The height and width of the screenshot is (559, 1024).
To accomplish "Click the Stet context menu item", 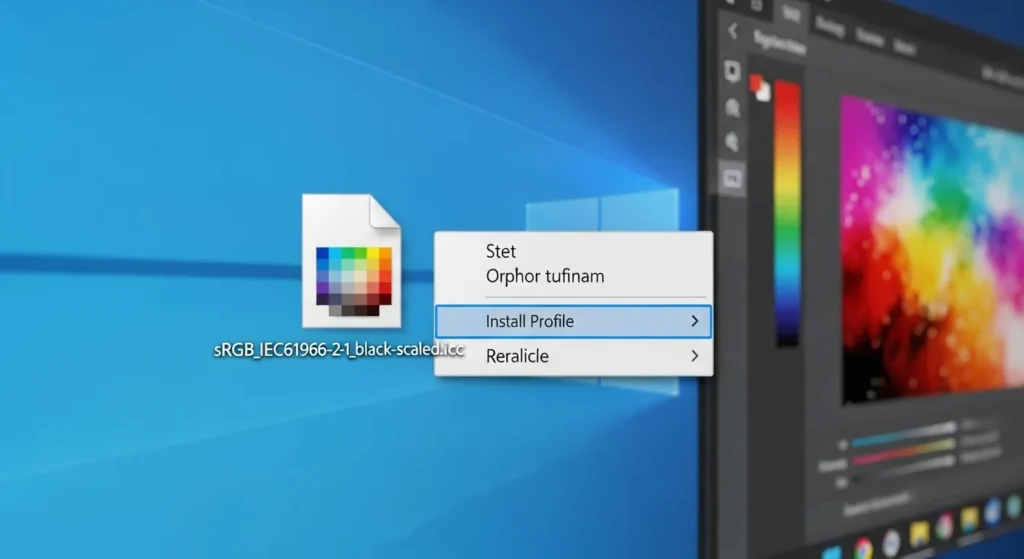I will (x=501, y=251).
